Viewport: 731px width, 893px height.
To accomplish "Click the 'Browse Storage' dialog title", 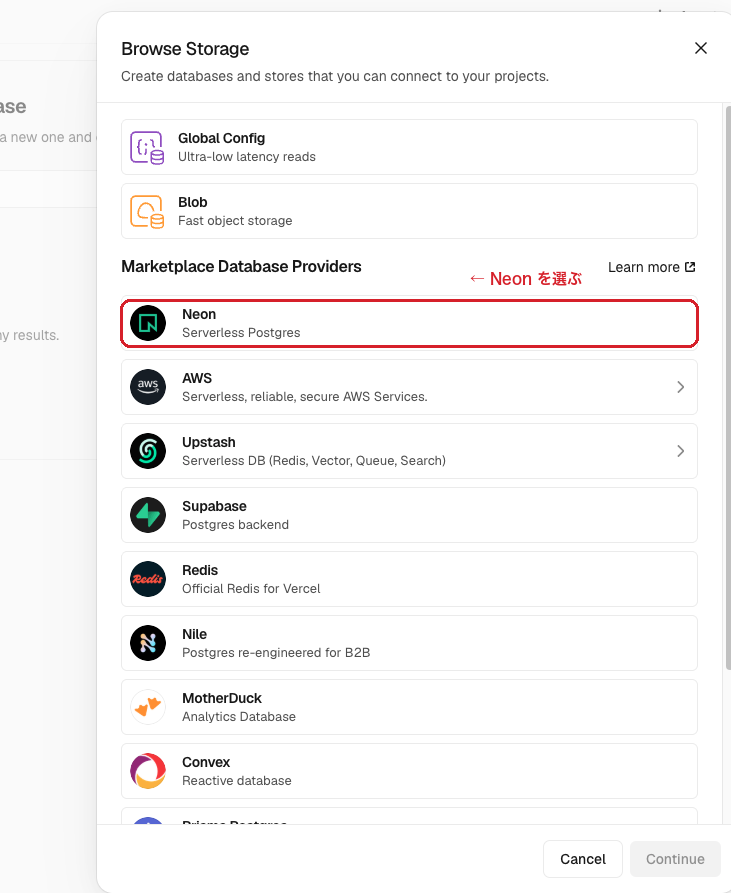I will pos(185,49).
